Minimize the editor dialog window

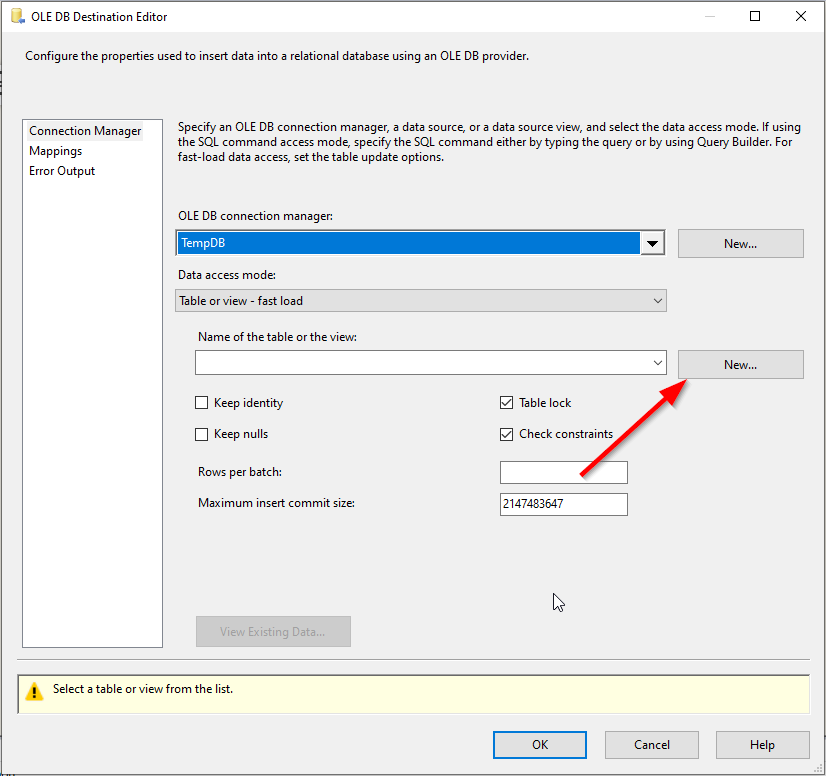pos(709,16)
